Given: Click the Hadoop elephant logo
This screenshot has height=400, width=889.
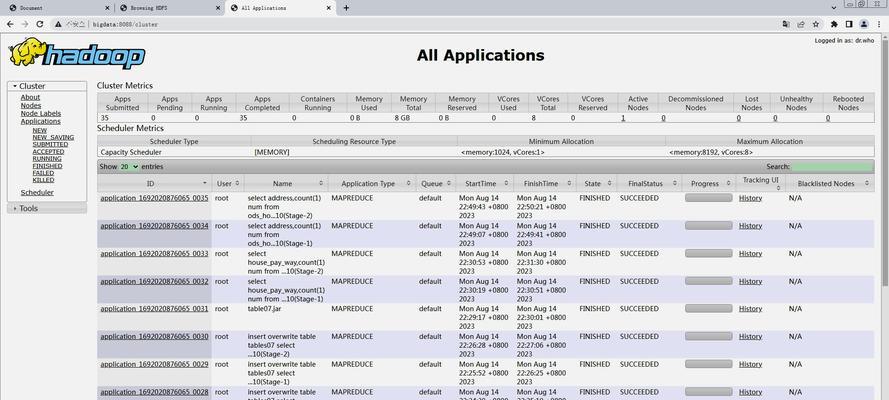Looking at the screenshot, I should (x=77, y=53).
